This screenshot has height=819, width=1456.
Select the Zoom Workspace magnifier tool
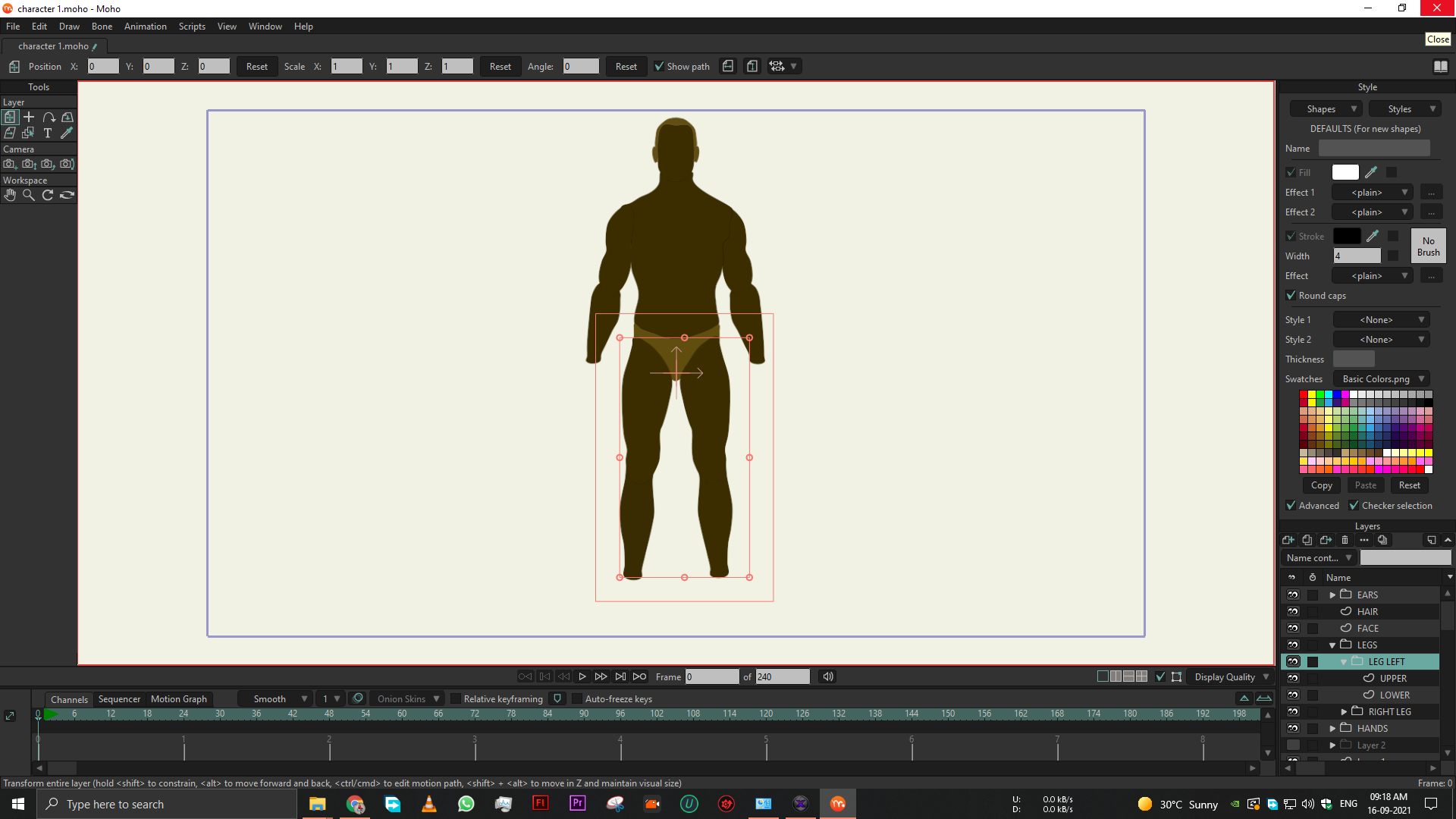tap(29, 195)
